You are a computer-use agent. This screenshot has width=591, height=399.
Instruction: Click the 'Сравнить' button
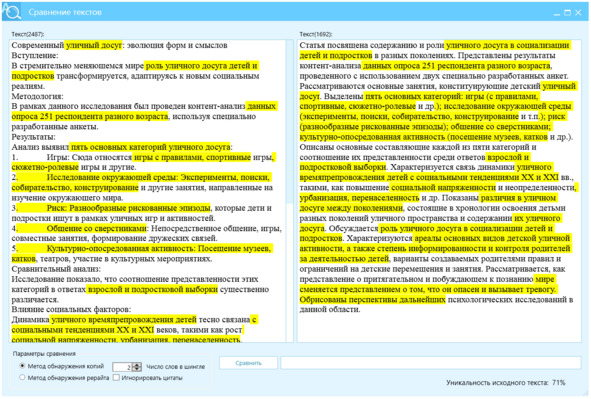coord(248,363)
